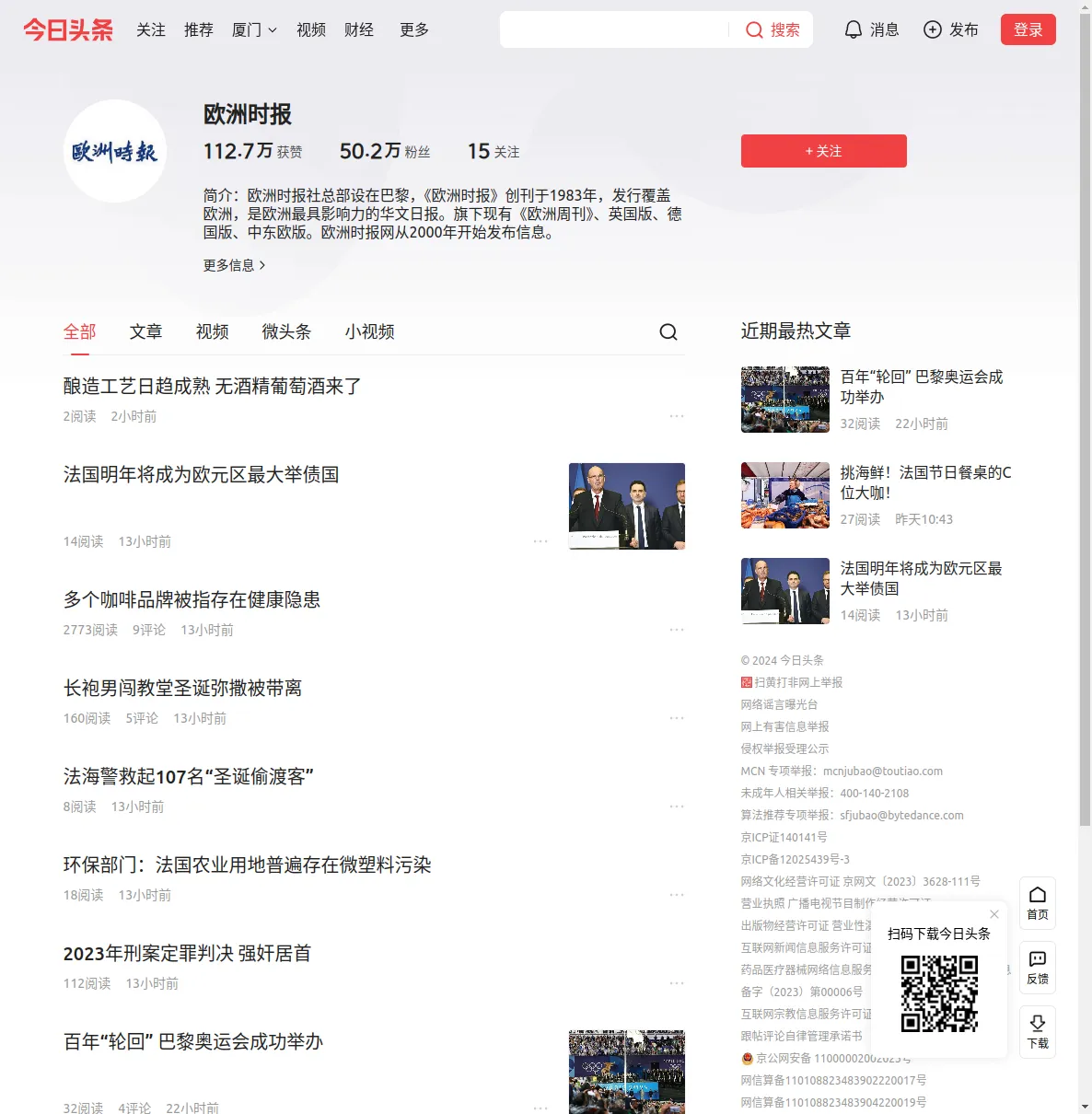
Task: Click the 发布 plus icon
Action: (933, 29)
